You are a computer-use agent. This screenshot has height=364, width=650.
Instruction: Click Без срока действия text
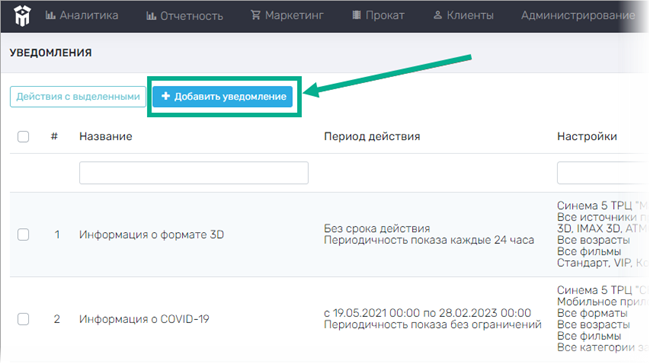(377, 228)
